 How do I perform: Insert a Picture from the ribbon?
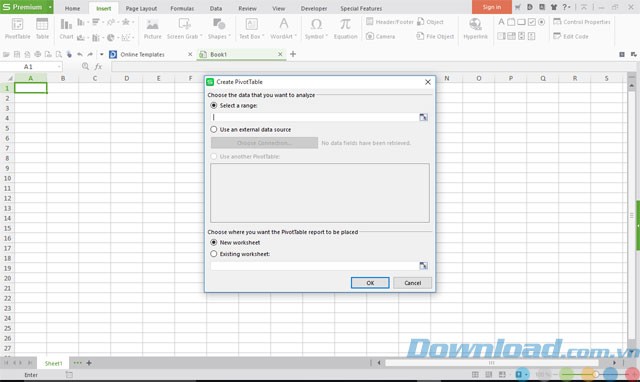click(152, 29)
